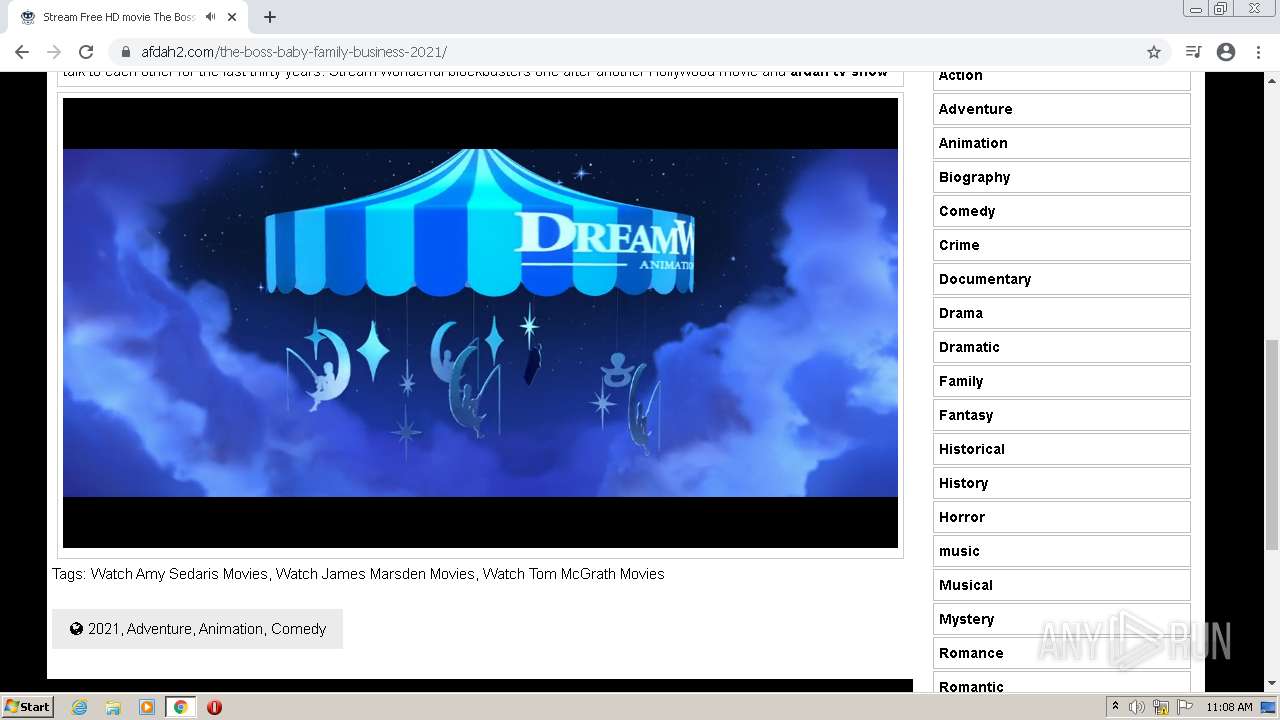Open the Animation category in sidebar
The image size is (1280, 720).
click(x=1062, y=143)
